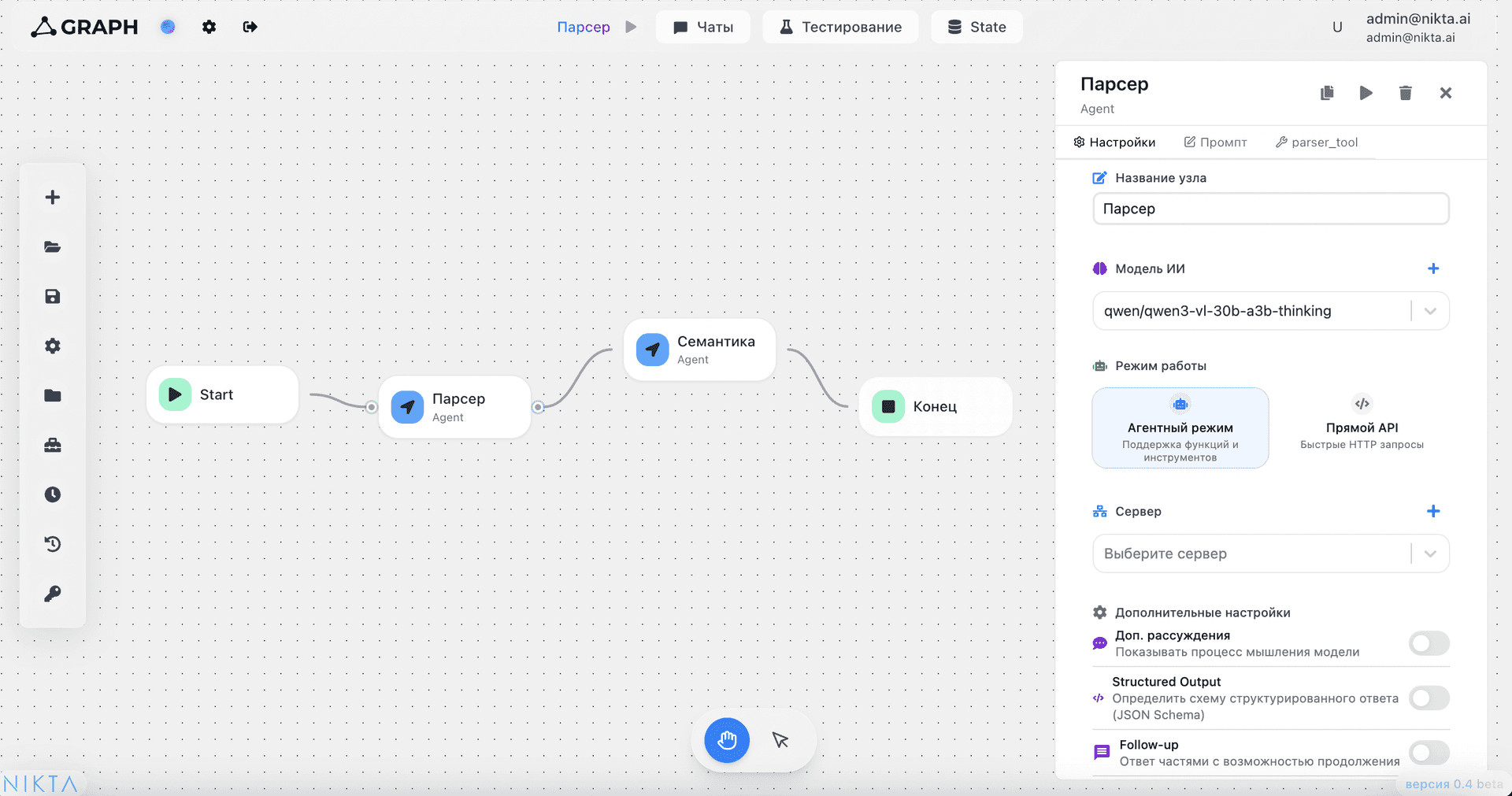Viewport: 1512px width, 796px height.
Task: Select the hand pan tool
Action: (x=726, y=740)
